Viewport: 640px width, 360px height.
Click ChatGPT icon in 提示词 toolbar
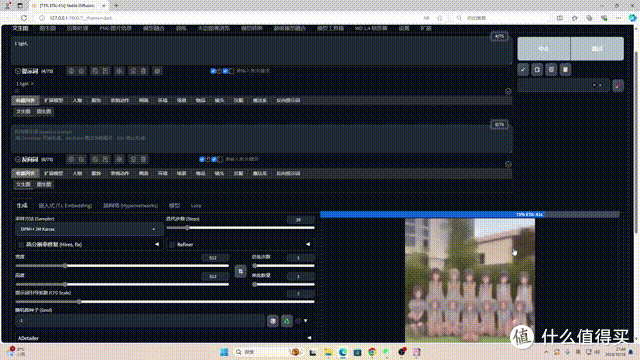157,71
